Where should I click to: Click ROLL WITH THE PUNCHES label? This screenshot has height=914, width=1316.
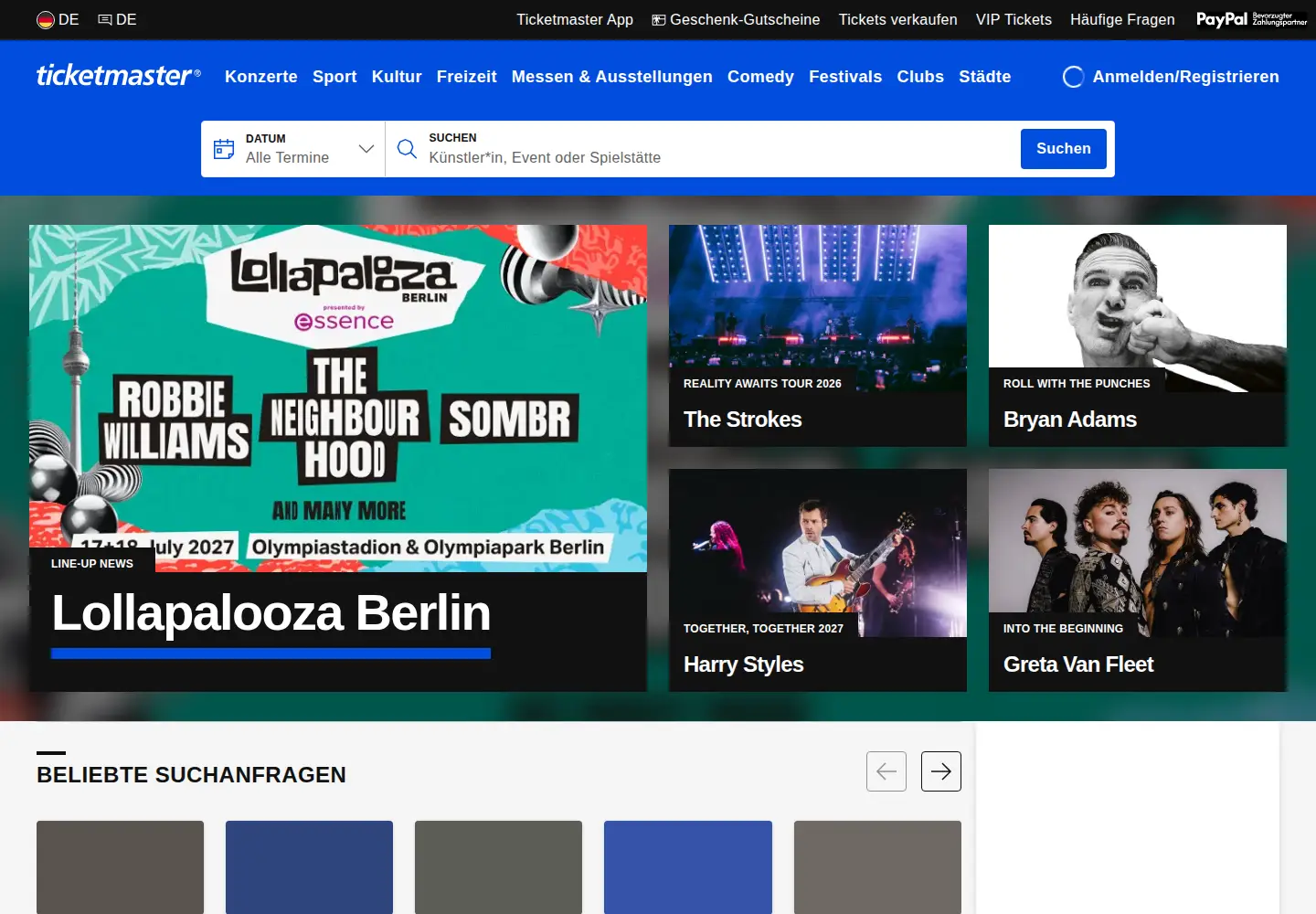click(x=1077, y=384)
